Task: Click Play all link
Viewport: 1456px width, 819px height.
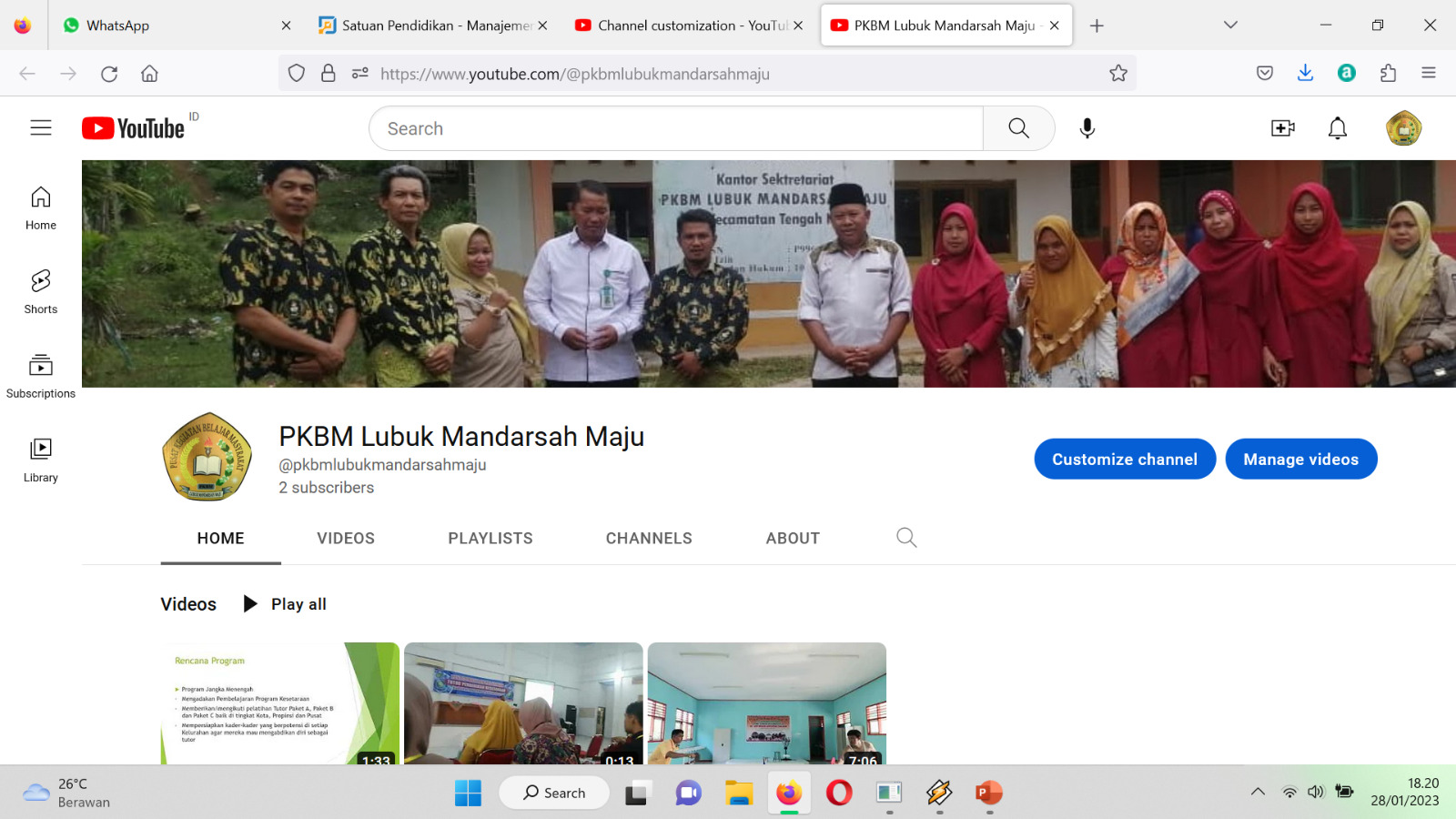Action: tap(286, 603)
